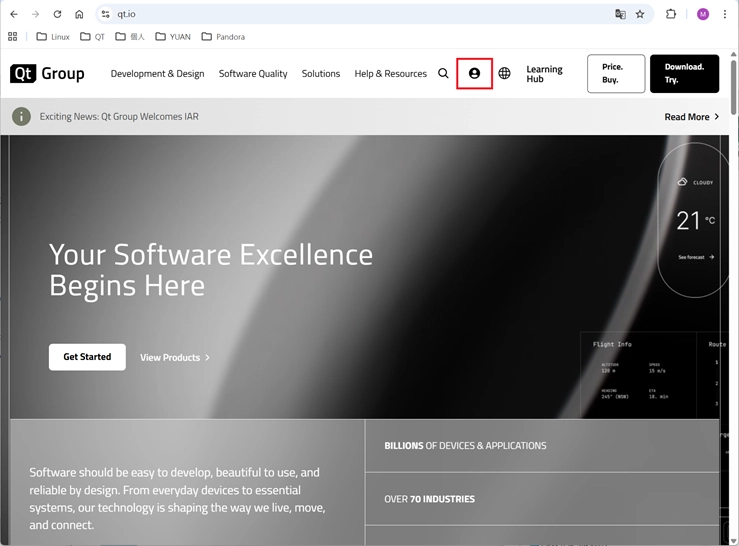Screen dimensions: 739x546
Task: Expand the Development & Design menu
Action: pyautogui.click(x=157, y=73)
